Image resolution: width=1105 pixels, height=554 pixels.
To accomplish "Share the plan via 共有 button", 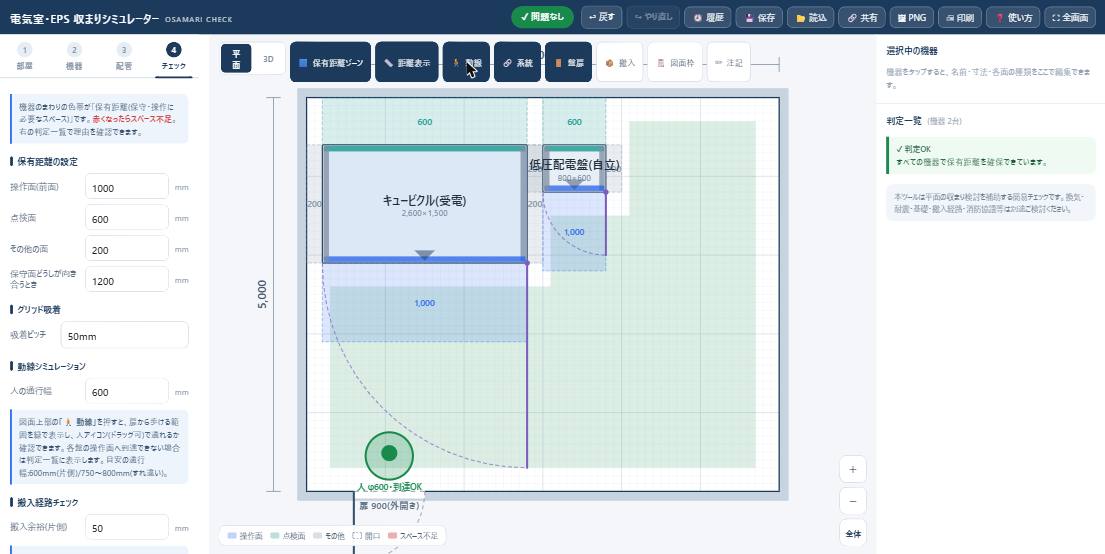I will click(x=862, y=18).
